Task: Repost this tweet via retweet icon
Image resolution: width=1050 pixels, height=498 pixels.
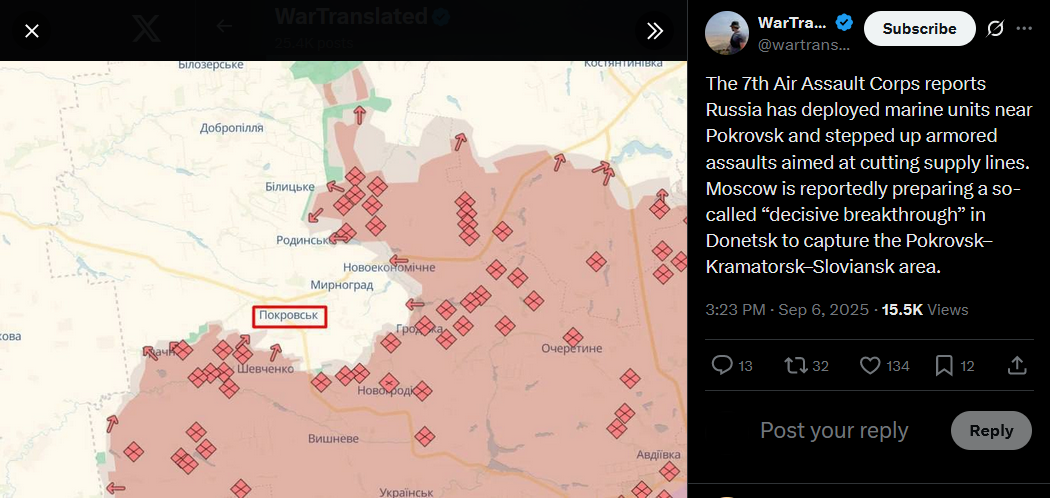Action: pyautogui.click(x=796, y=365)
